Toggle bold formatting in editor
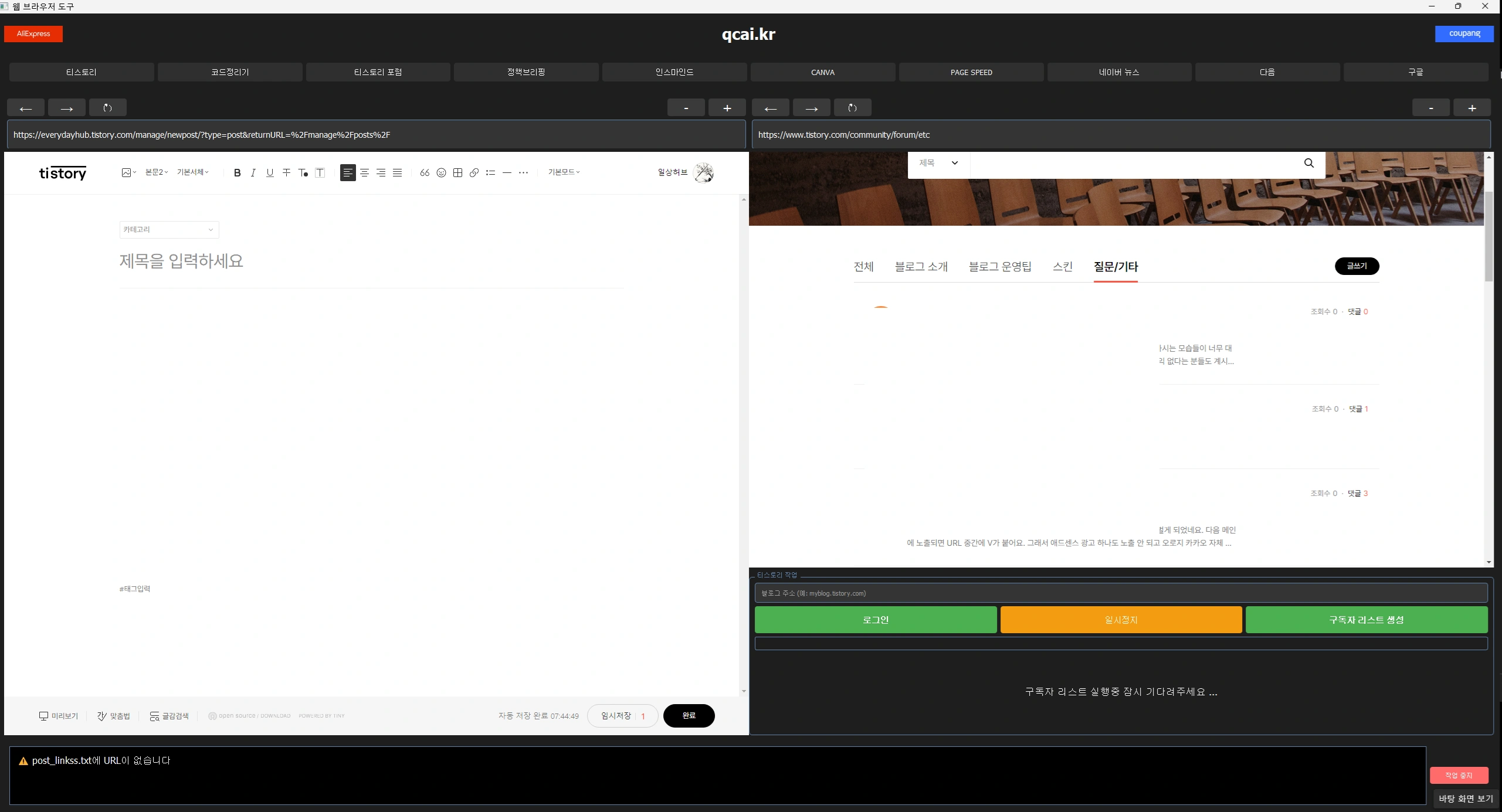 [237, 172]
